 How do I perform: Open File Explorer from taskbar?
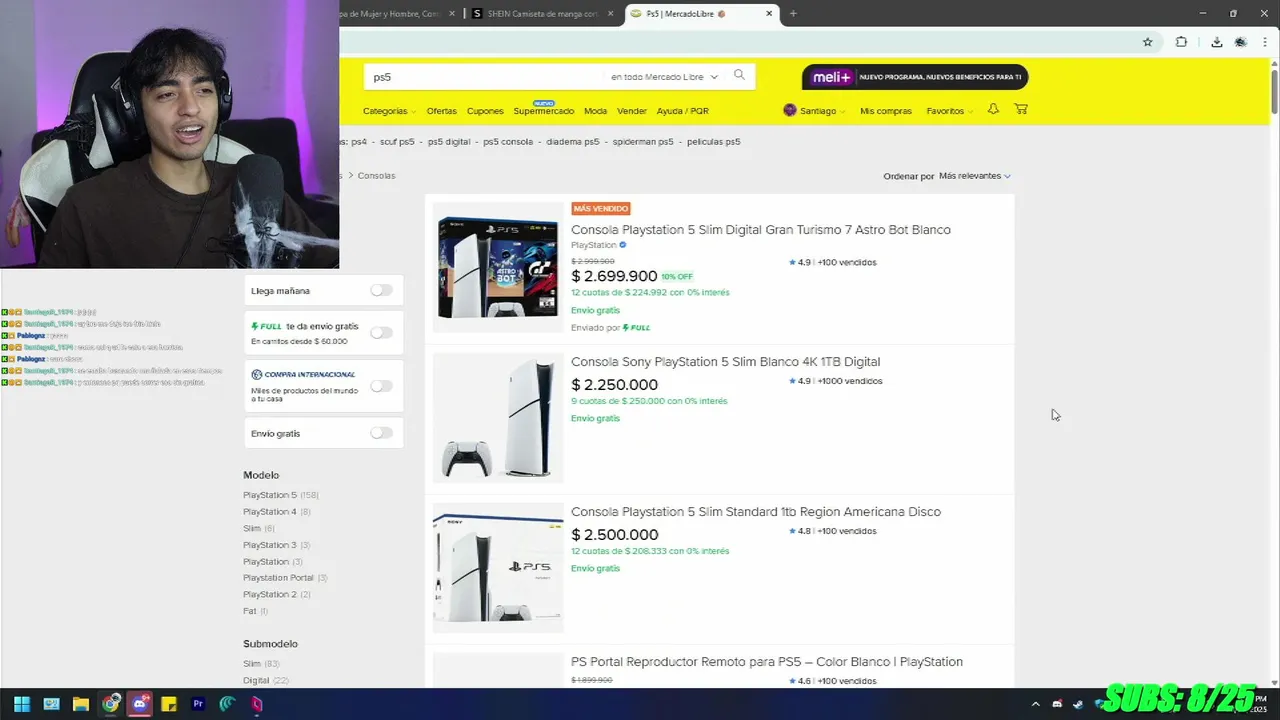(x=81, y=704)
